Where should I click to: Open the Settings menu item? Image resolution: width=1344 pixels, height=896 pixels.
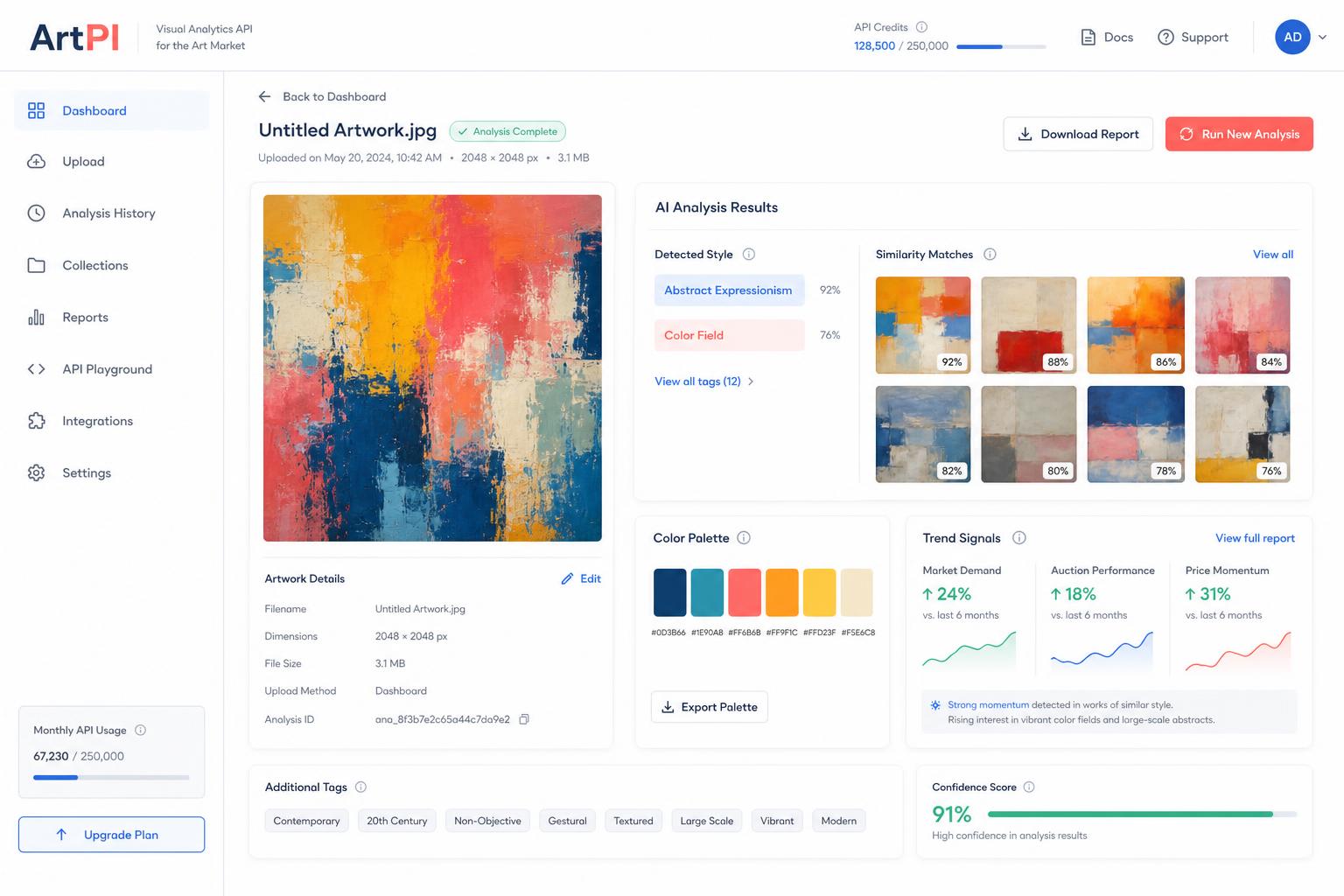[x=112, y=472]
